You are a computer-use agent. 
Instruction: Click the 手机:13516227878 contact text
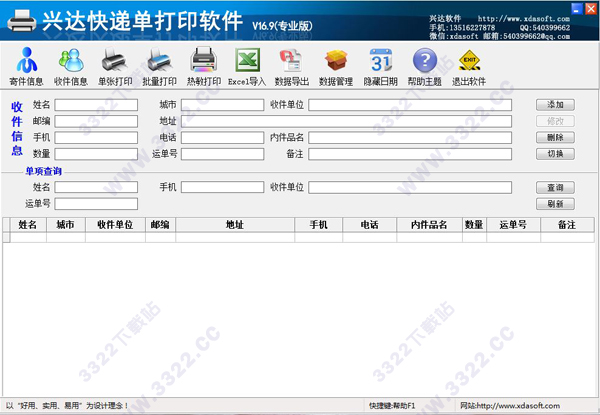(x=462, y=28)
